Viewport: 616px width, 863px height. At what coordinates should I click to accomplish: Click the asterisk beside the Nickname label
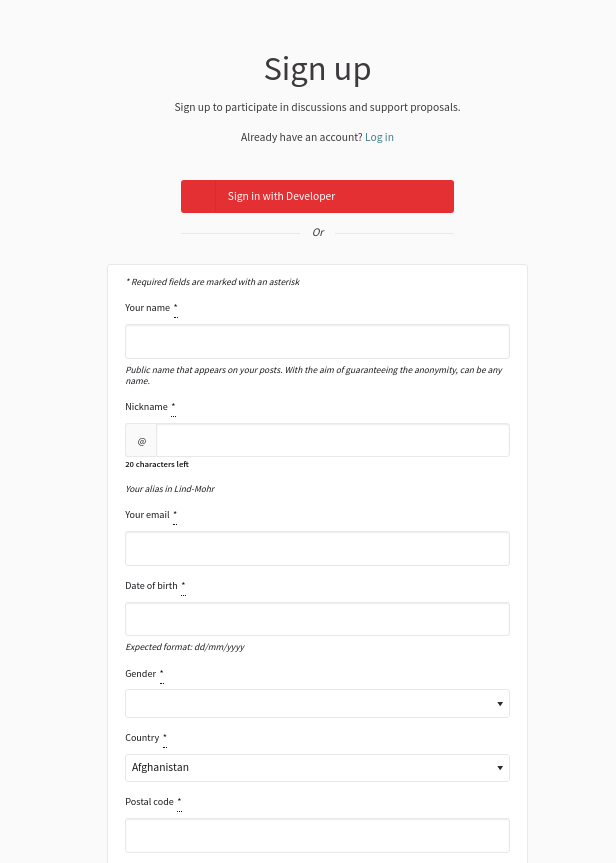click(x=172, y=405)
